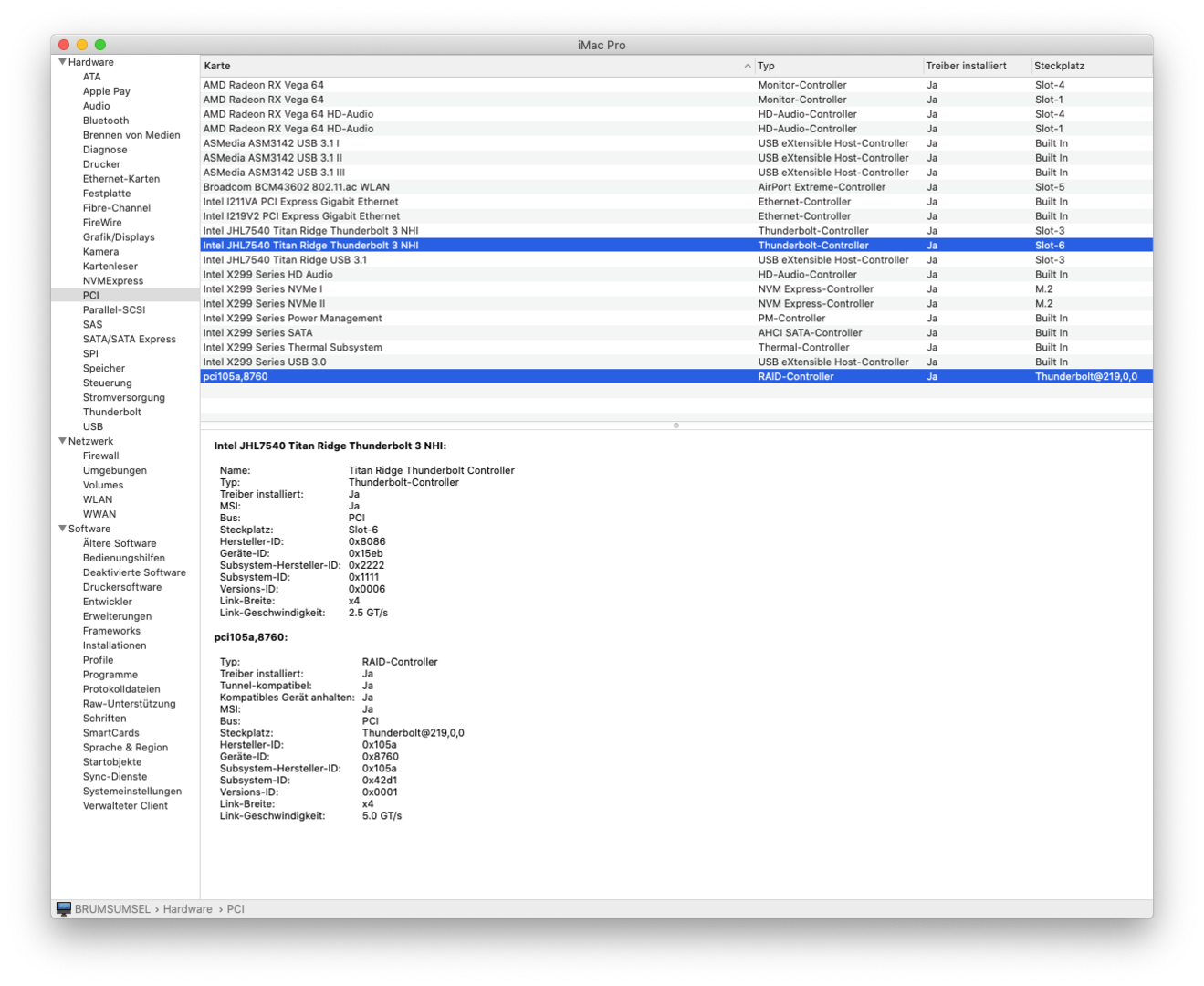Select Installationen in the sidebar
This screenshot has height=986, width=1204.
115,646
